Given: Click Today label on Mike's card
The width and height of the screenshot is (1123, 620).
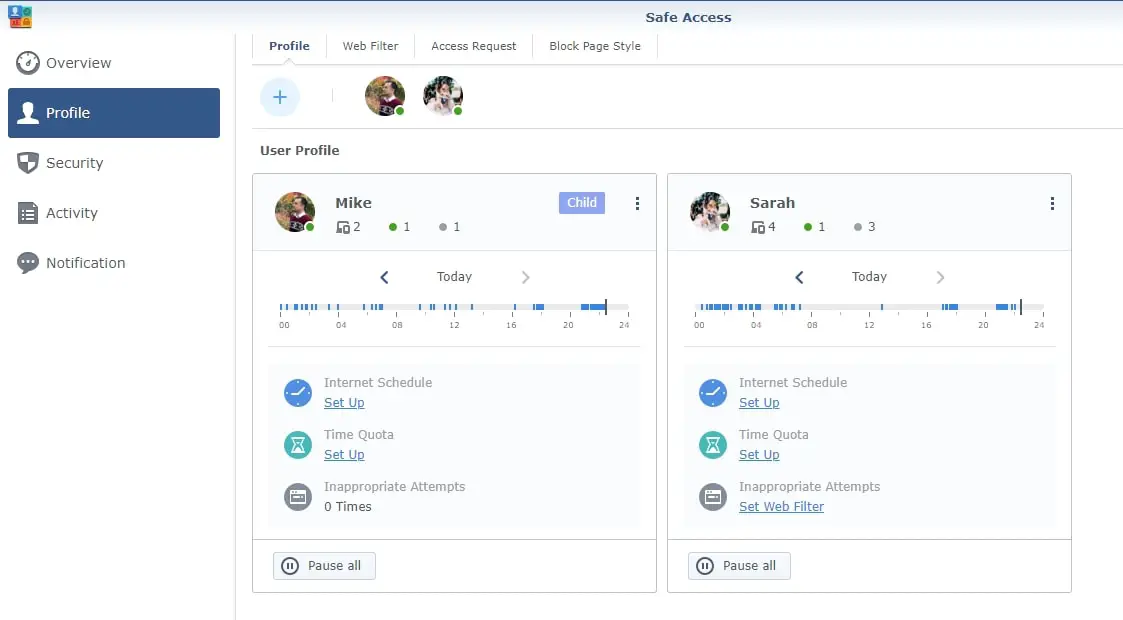Looking at the screenshot, I should [x=454, y=276].
